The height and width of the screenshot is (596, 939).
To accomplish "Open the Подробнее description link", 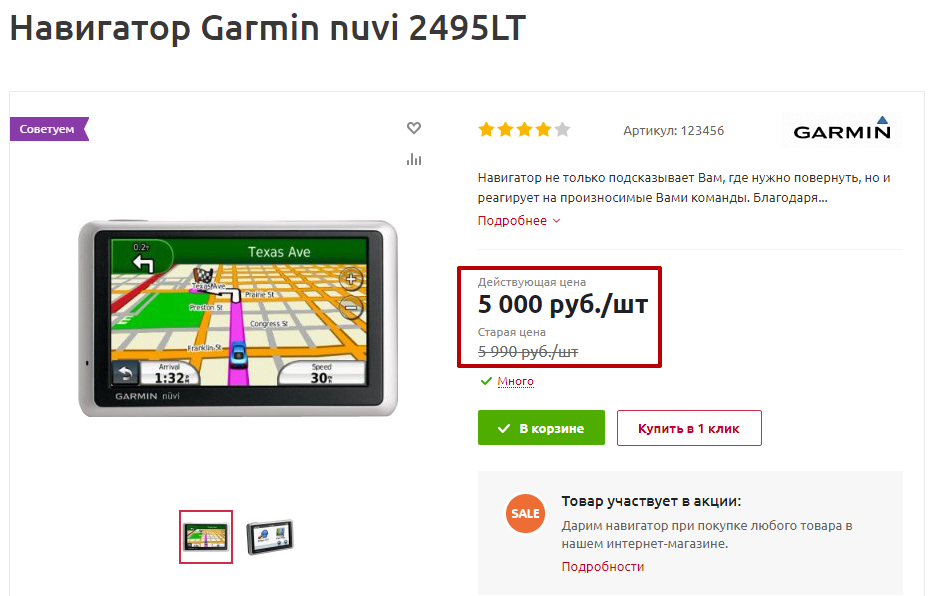I will 512,220.
